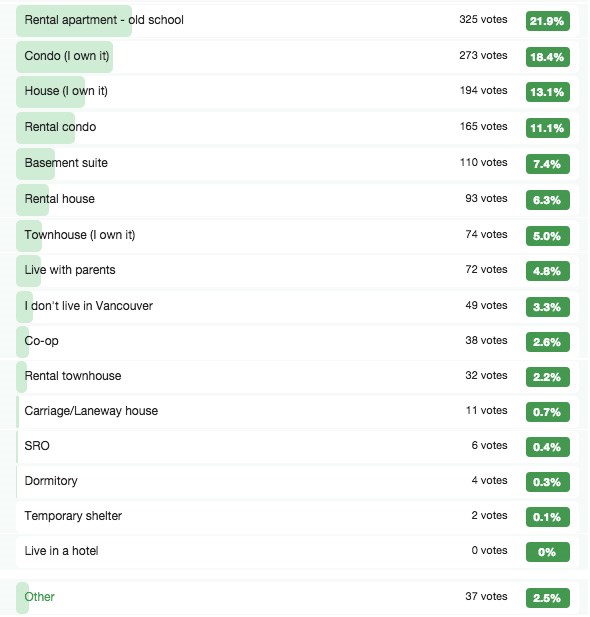Click the 7.4% badge for Basement suite
Image resolution: width=590 pixels, height=617 pixels.
click(547, 164)
